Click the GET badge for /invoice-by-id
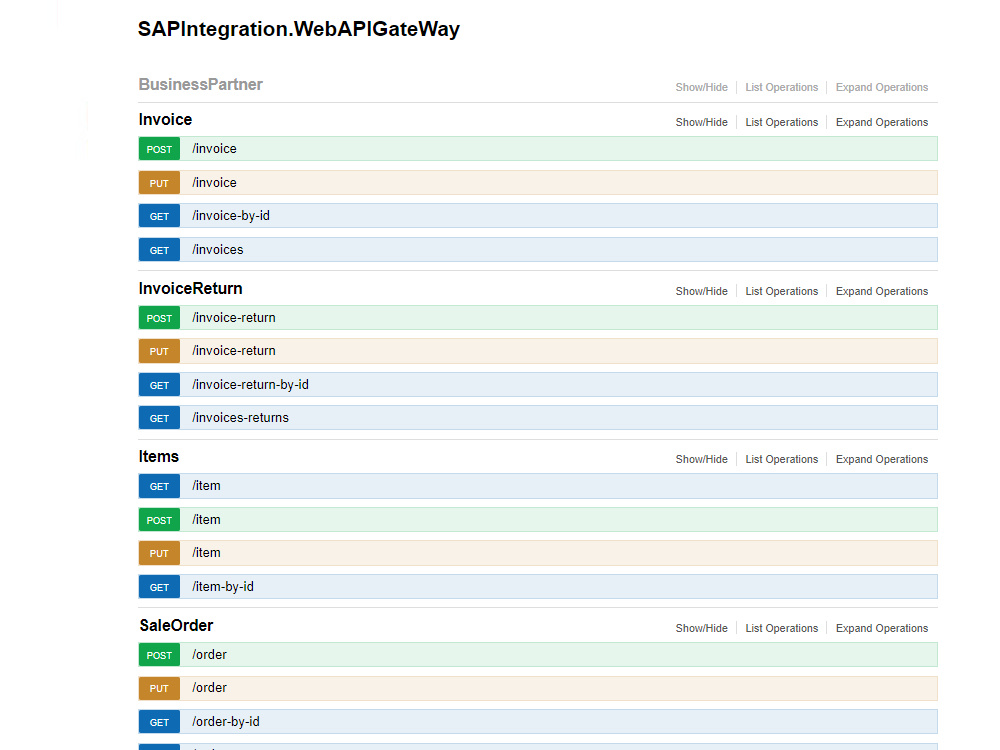The image size is (1000, 750). (x=159, y=216)
